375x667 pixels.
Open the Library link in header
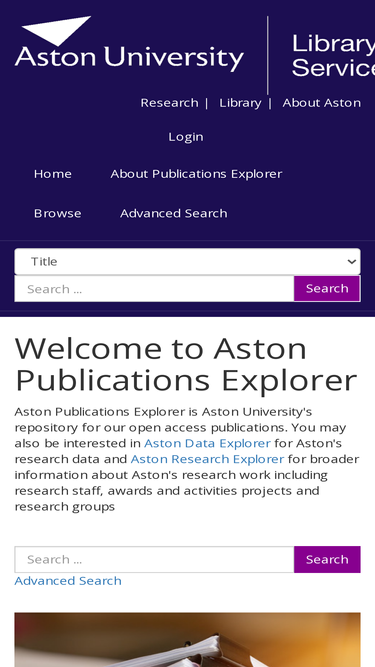[240, 103]
